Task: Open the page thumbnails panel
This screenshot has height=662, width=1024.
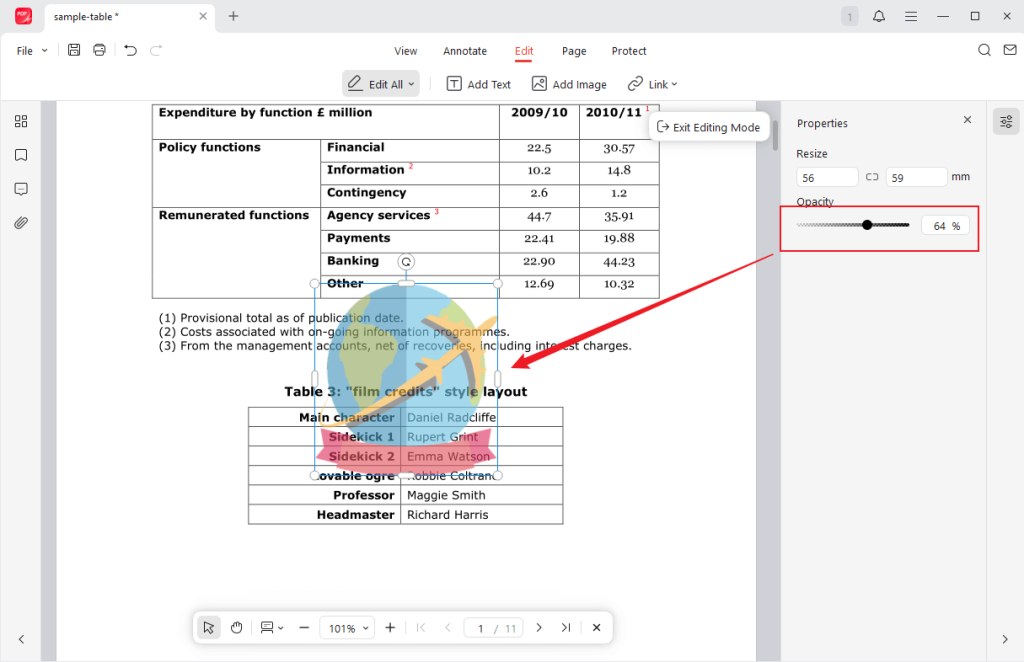Action: coord(21,121)
